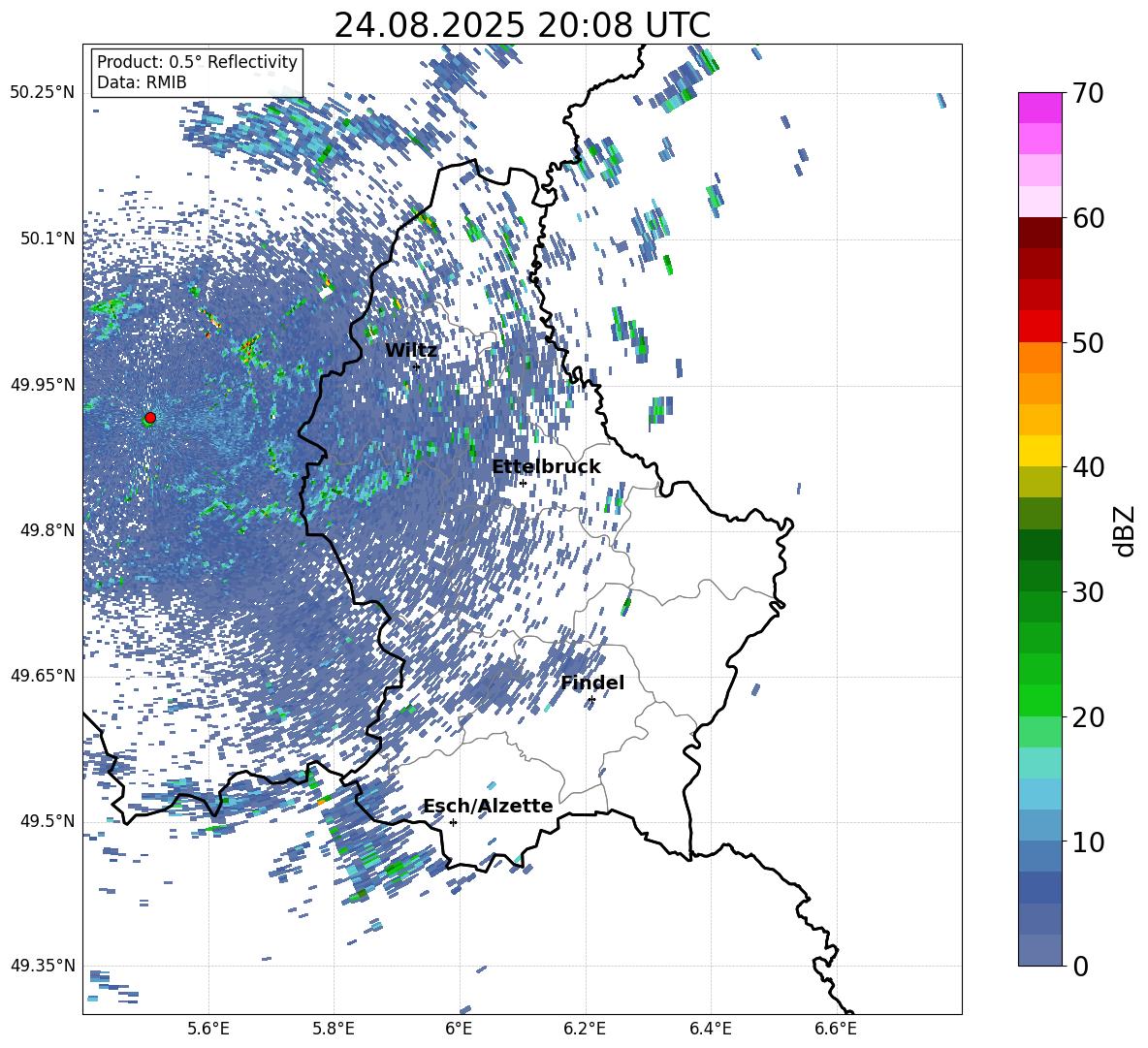The image size is (1148, 1048).
Task: Click the 49.95°N latitude label
Action: click(43, 385)
